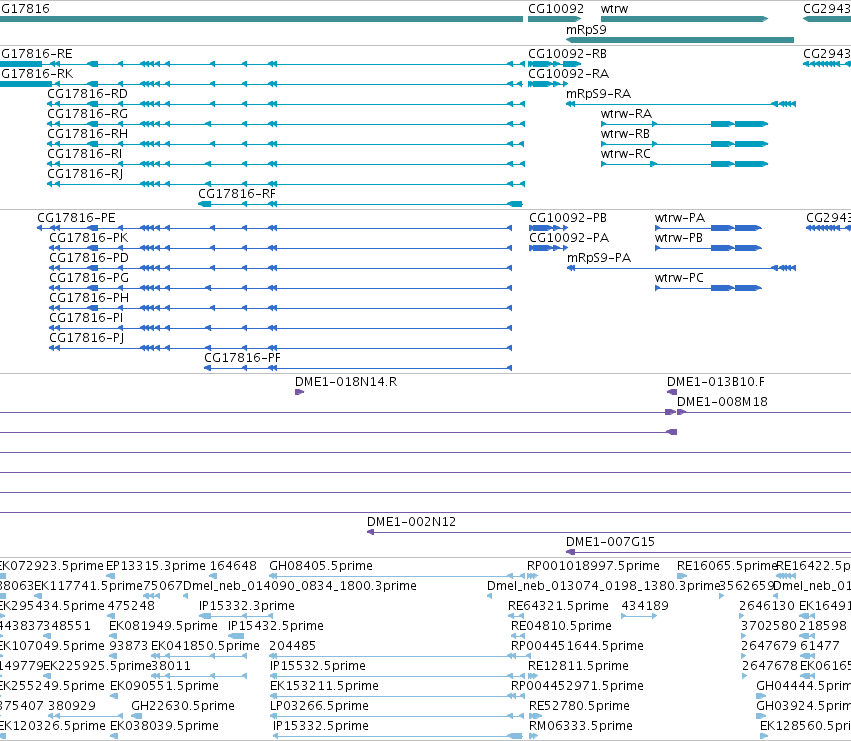Click the RP004452971.5prime EST label
Viewport: 851px width, 741px height.
pyautogui.click(x=577, y=686)
